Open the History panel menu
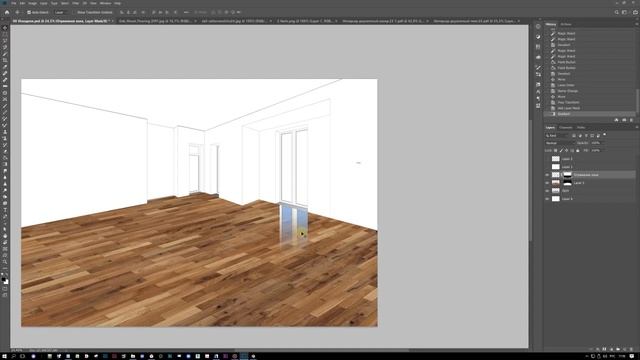Viewport: 640px width, 360px height. coord(637,24)
